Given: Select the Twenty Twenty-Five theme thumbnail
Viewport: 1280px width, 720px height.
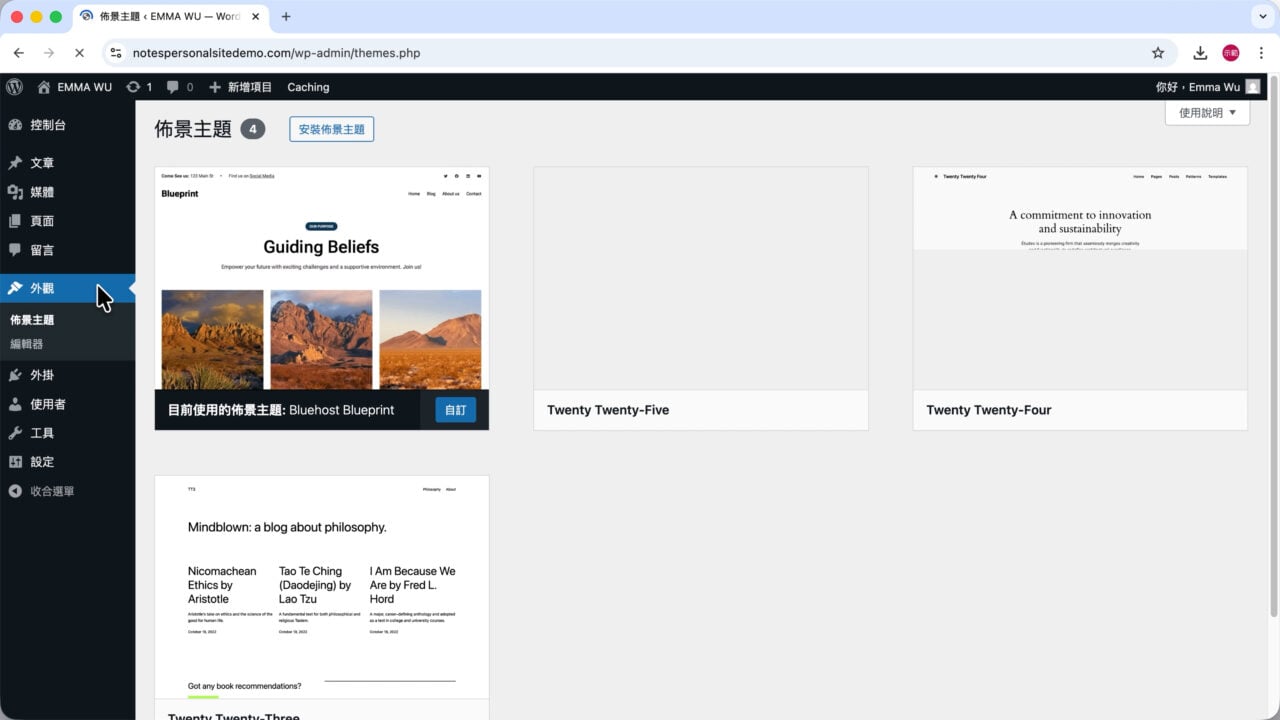Looking at the screenshot, I should 701,278.
